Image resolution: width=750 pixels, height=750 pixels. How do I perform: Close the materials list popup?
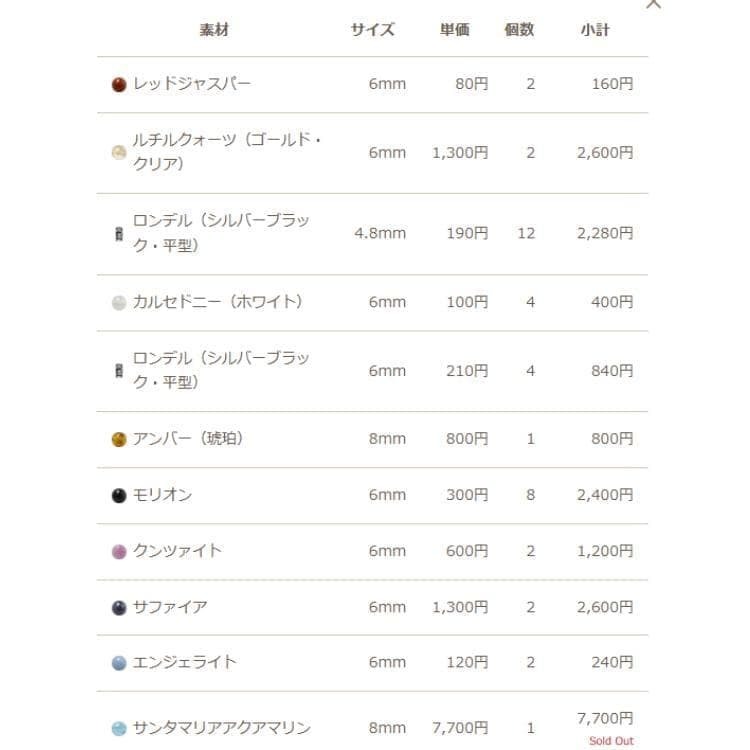coord(654,4)
